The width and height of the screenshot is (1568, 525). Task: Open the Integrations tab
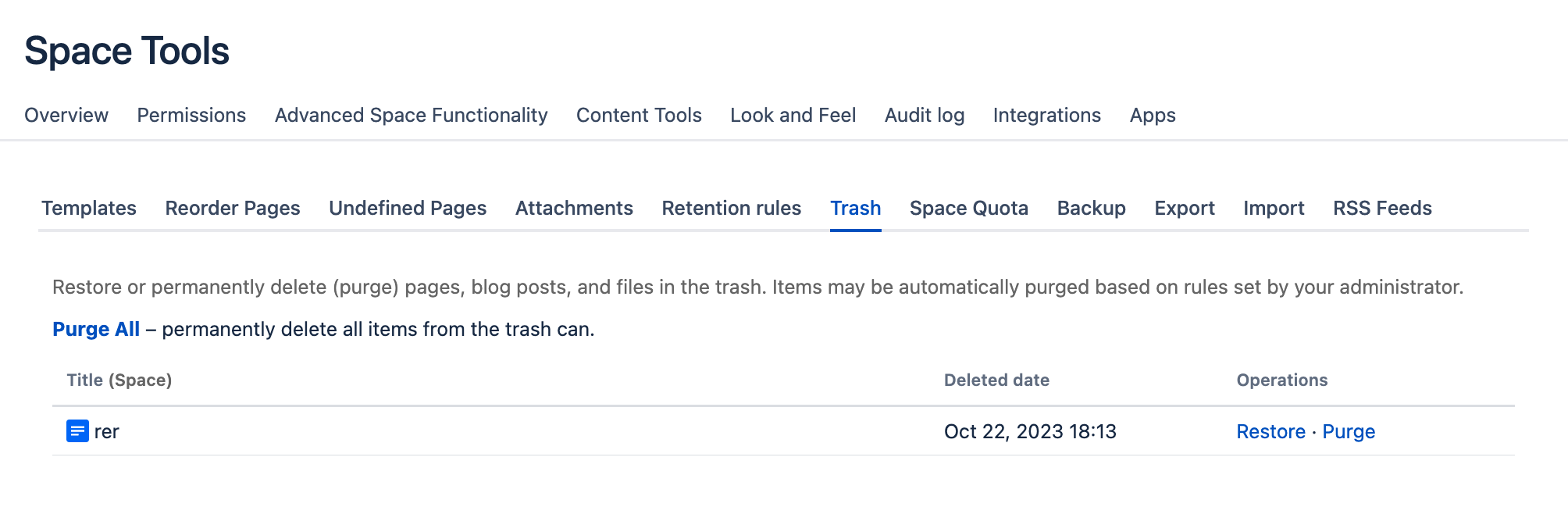tap(1046, 115)
